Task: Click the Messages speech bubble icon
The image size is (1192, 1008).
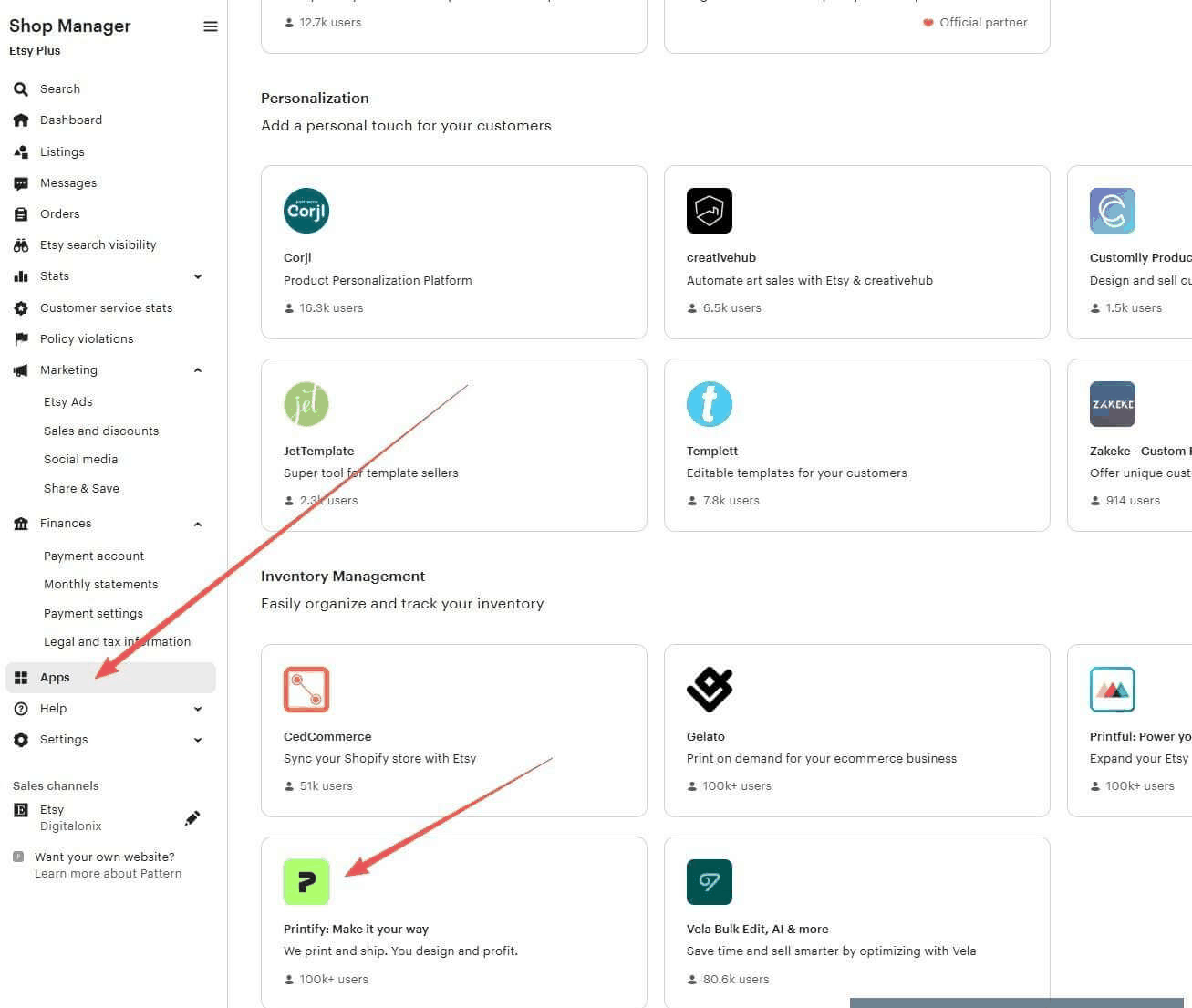Action: tap(21, 183)
